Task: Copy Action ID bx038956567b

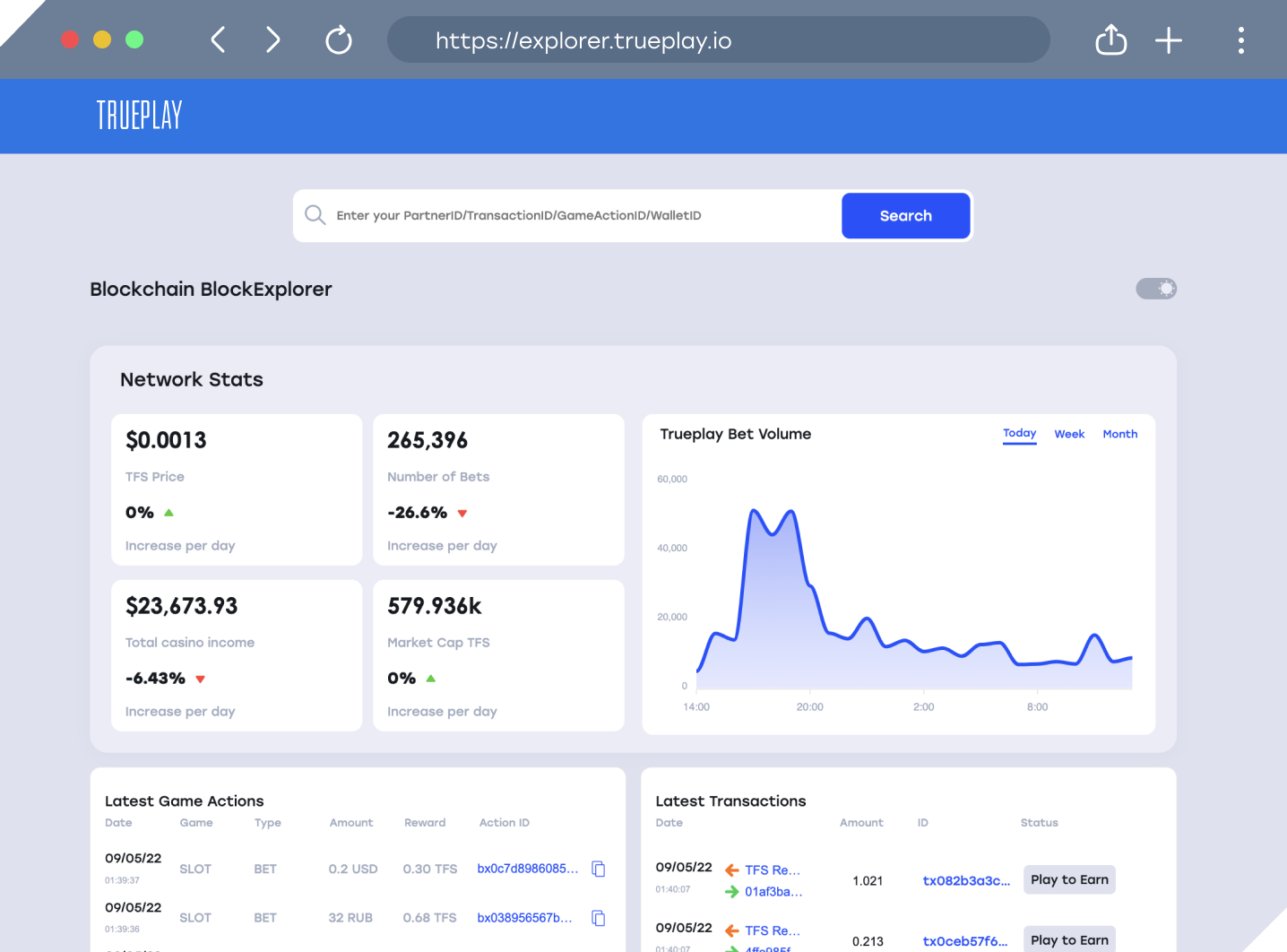Action: pyautogui.click(x=599, y=918)
